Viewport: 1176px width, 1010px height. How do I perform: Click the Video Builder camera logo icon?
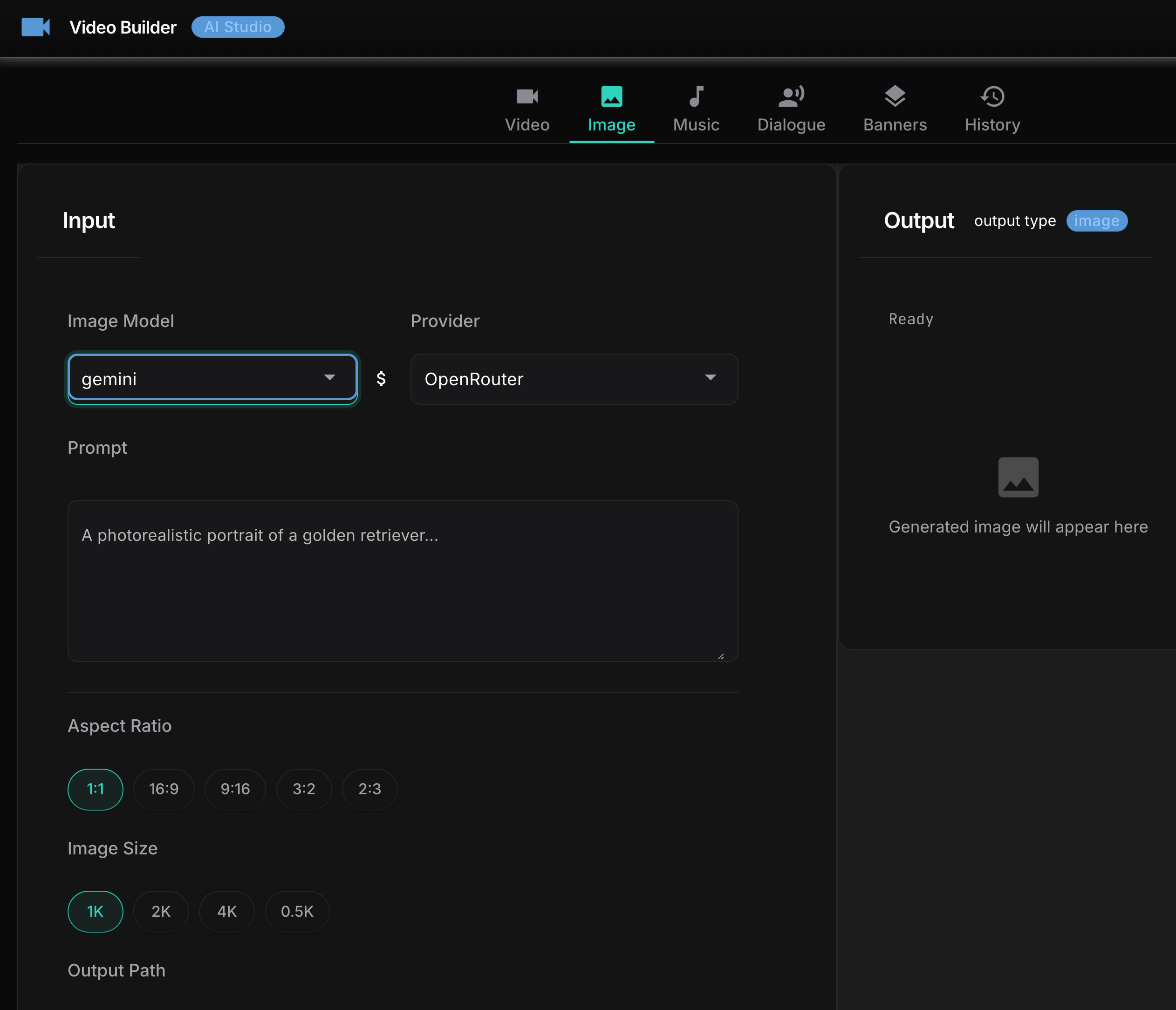click(35, 27)
